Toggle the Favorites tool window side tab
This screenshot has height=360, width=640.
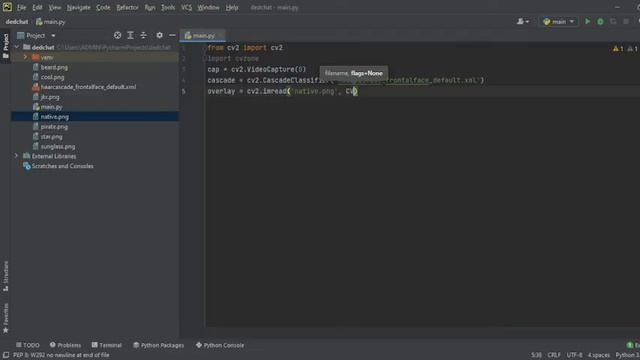click(x=6, y=318)
